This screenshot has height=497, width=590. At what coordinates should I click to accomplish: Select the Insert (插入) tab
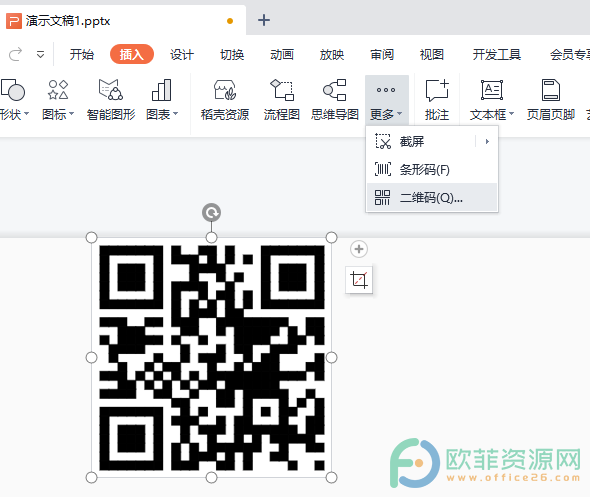(x=132, y=55)
